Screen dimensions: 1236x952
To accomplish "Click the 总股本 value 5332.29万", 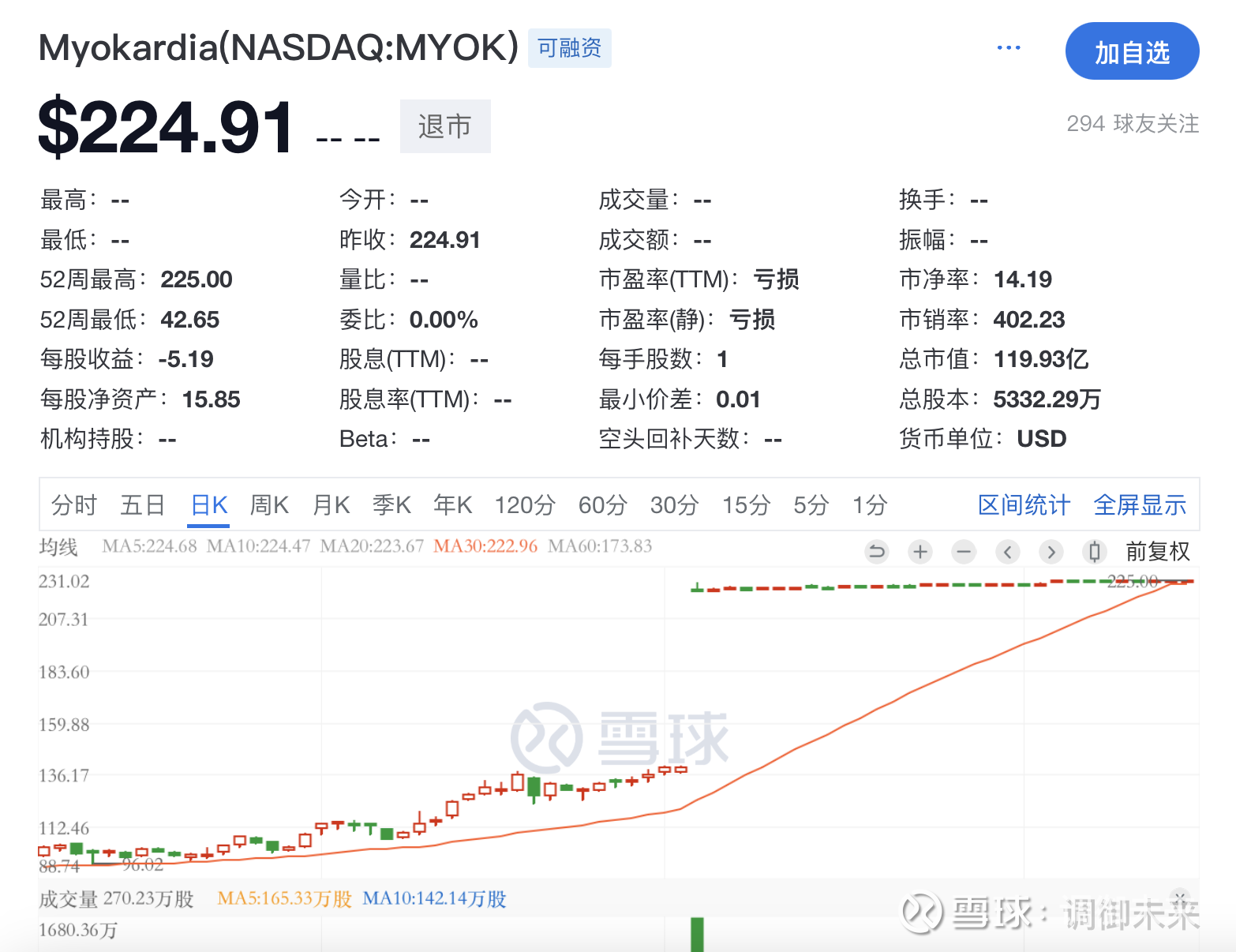I will click(x=1047, y=399).
